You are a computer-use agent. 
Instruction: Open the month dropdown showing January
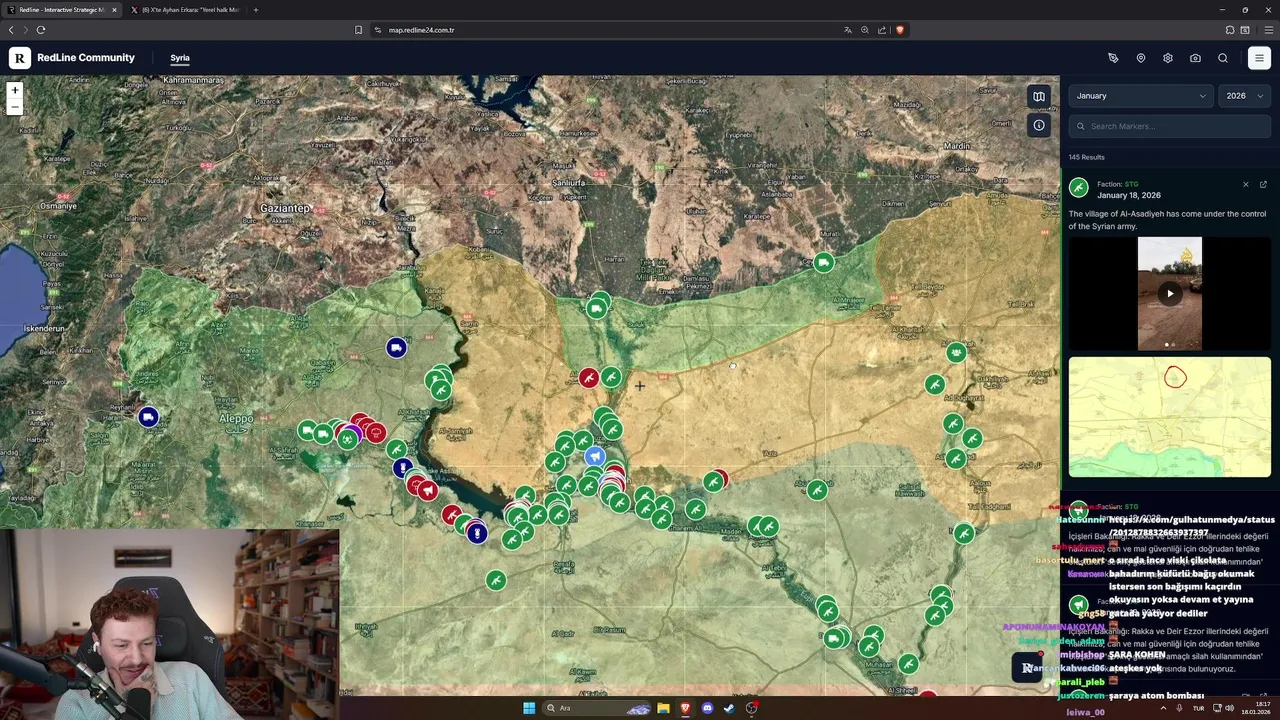[x=1141, y=96]
